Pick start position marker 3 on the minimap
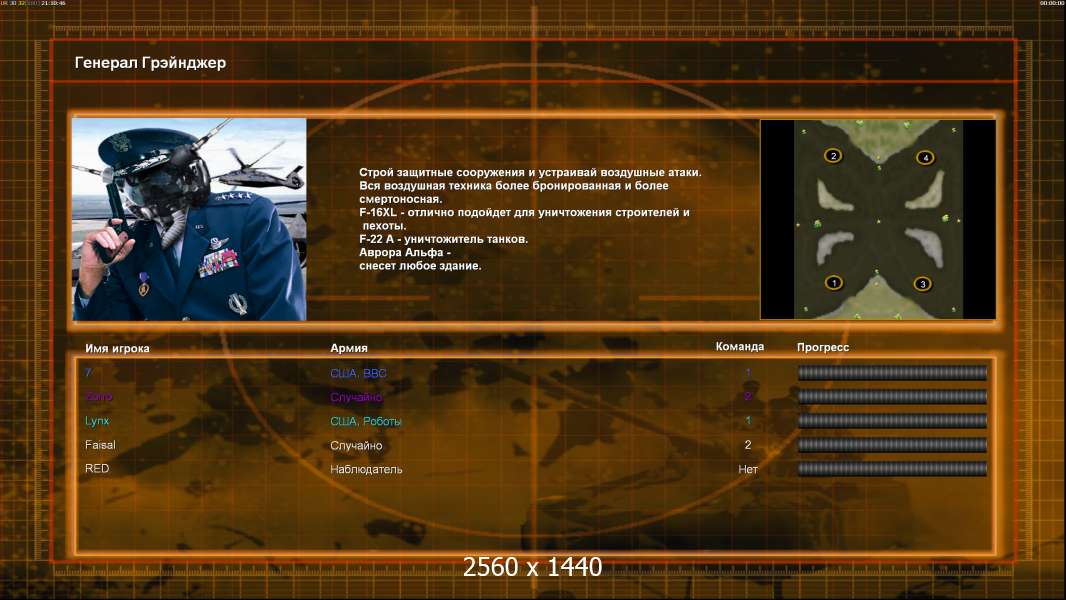1066x600 pixels. [x=923, y=284]
